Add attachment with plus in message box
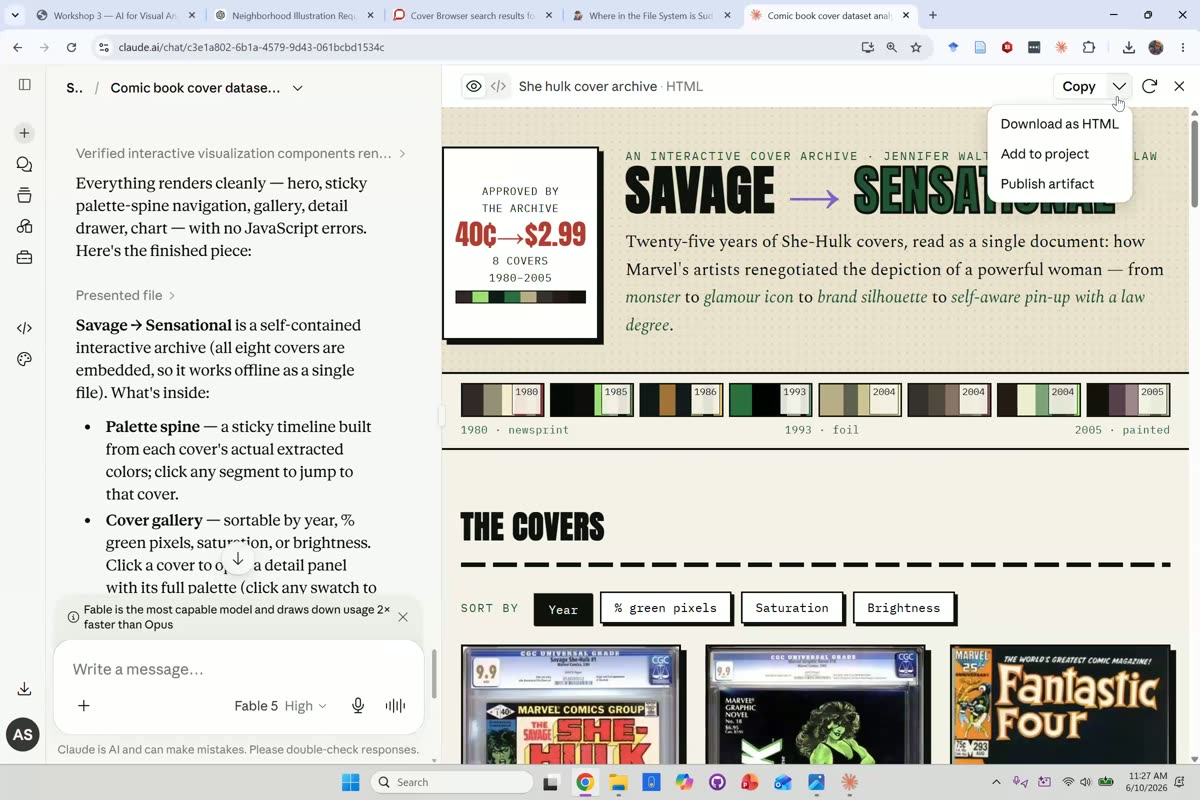Image resolution: width=1200 pixels, height=800 pixels. (84, 706)
